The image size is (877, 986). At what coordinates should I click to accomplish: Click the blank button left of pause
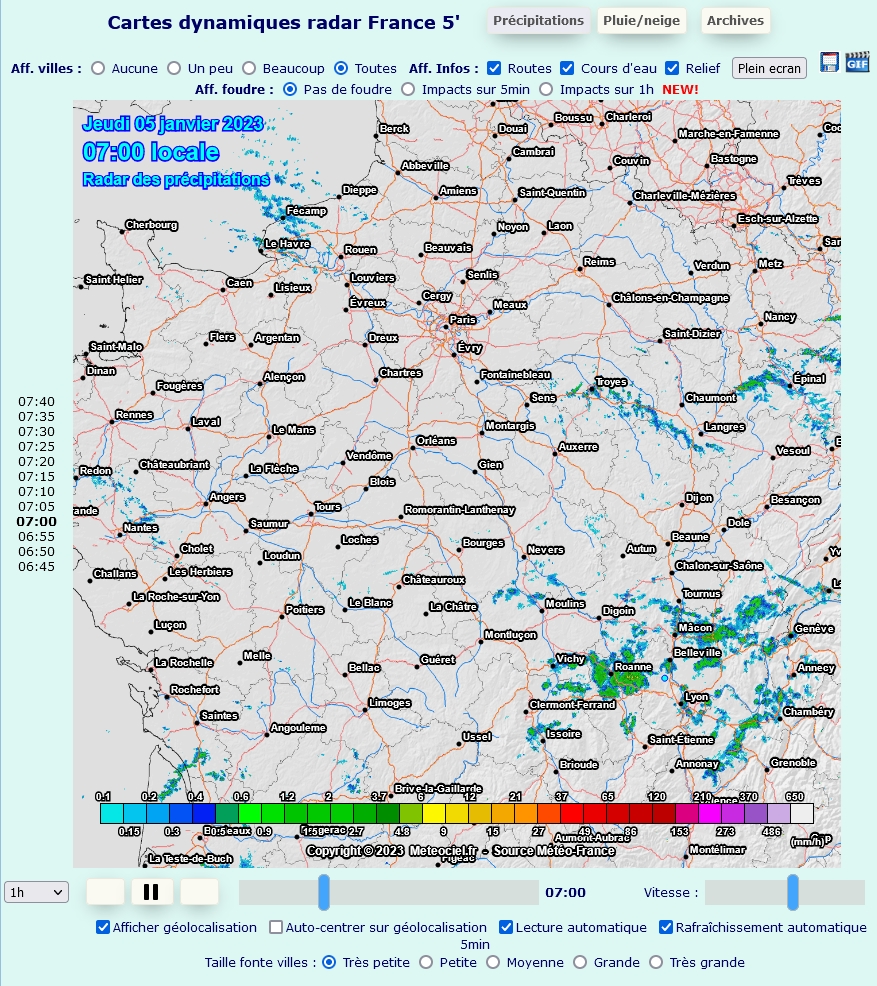[105, 892]
